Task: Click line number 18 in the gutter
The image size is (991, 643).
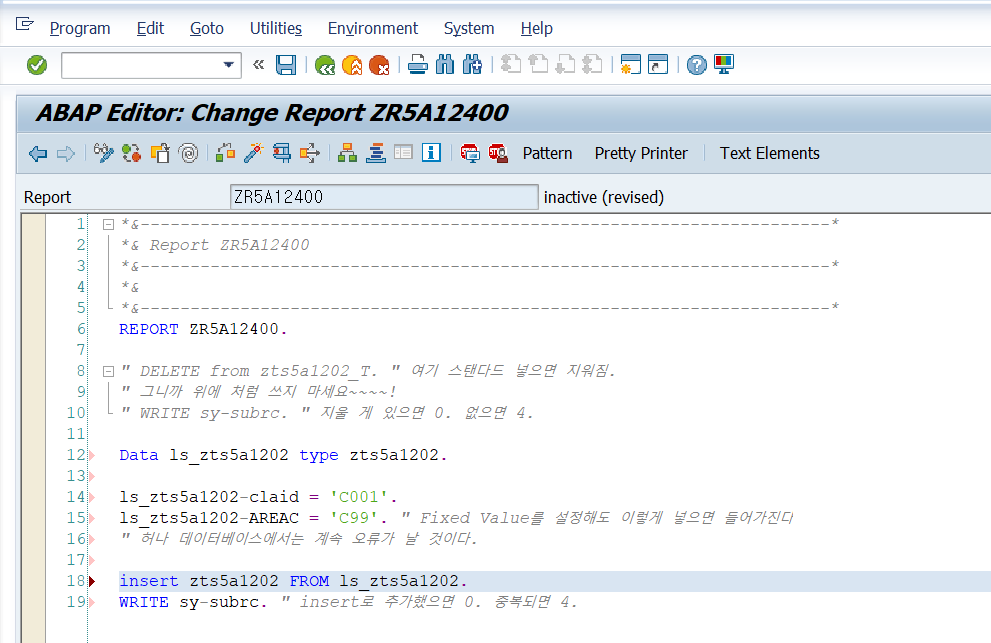Action: click(76, 580)
